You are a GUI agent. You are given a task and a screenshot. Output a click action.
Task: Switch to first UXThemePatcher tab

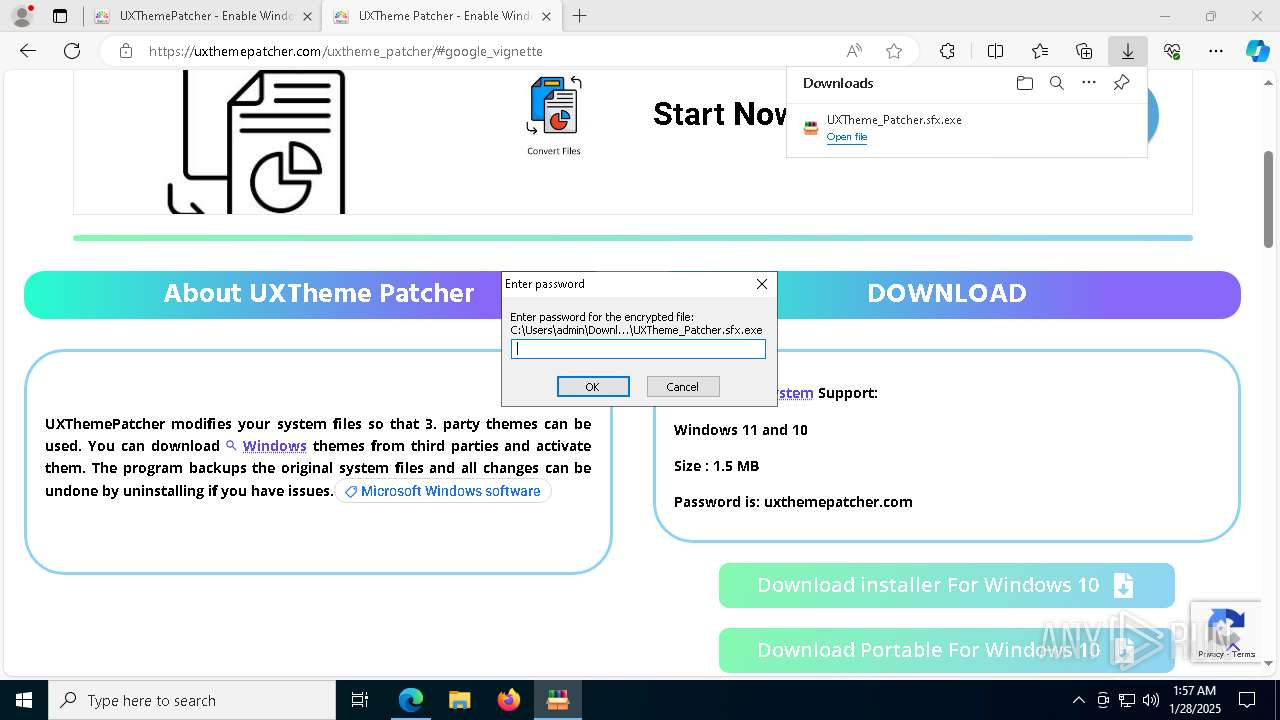pos(205,16)
